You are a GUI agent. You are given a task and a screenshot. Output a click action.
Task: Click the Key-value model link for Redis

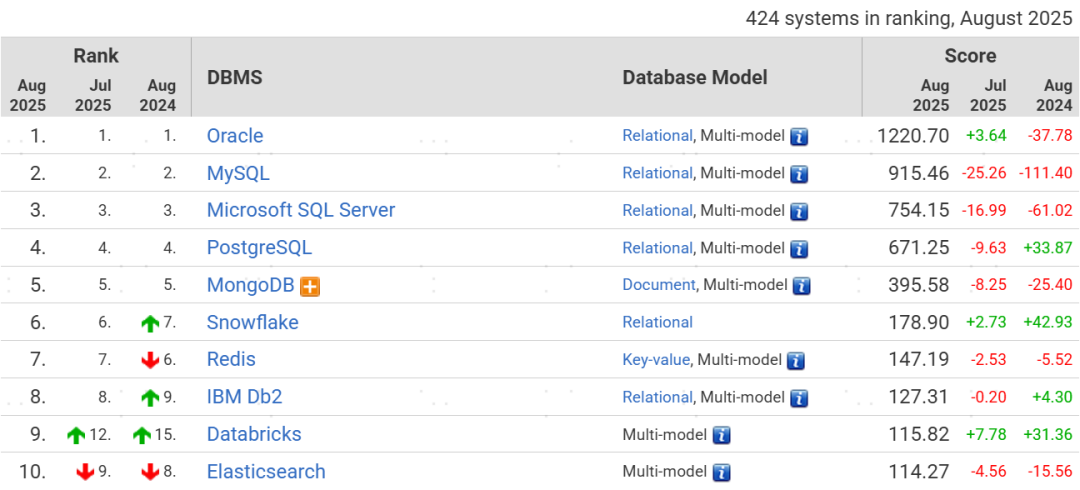655,360
